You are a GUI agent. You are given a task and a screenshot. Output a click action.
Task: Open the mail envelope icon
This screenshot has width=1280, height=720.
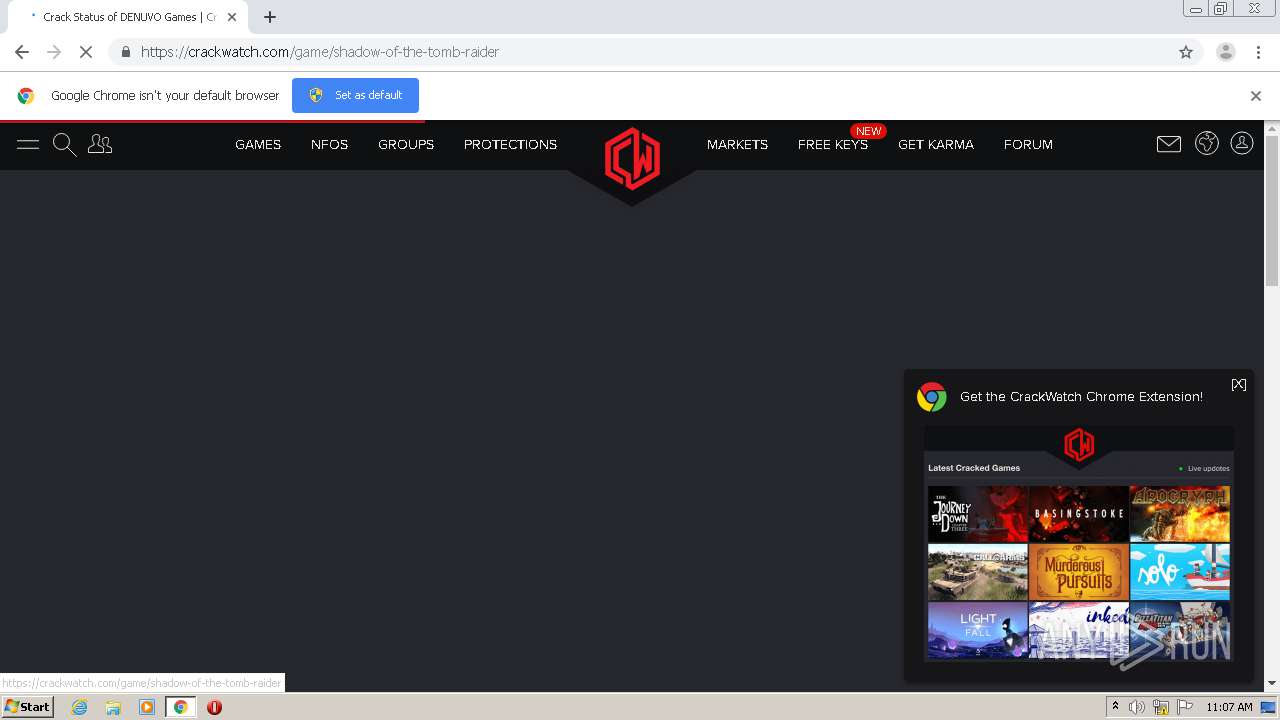tap(1168, 144)
